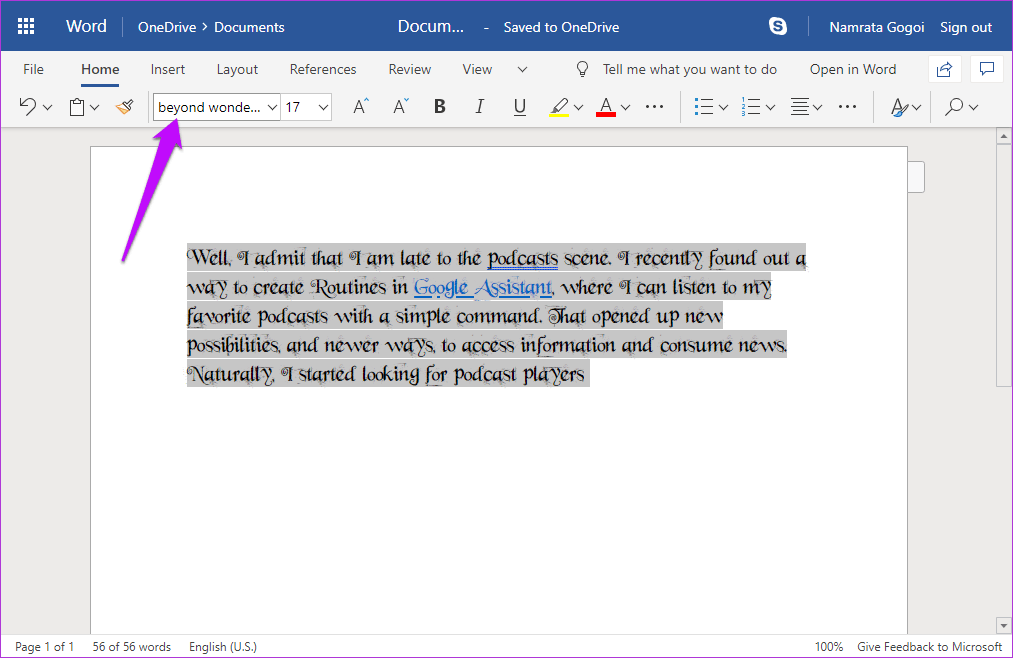Follow the Google Assistant hyperlink
Image resolution: width=1013 pixels, height=658 pixels.
[x=483, y=287]
